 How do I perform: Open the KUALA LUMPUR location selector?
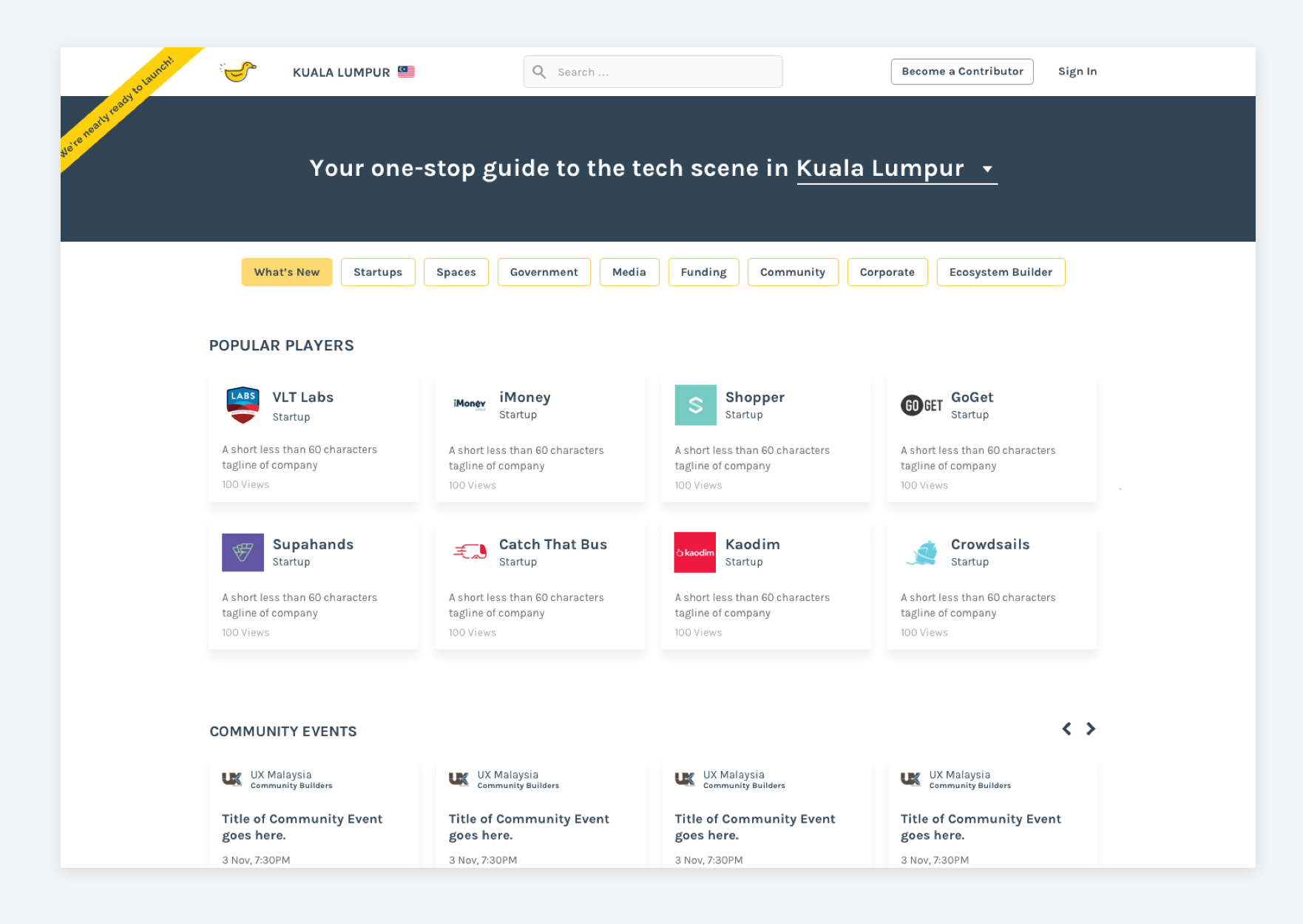click(353, 72)
